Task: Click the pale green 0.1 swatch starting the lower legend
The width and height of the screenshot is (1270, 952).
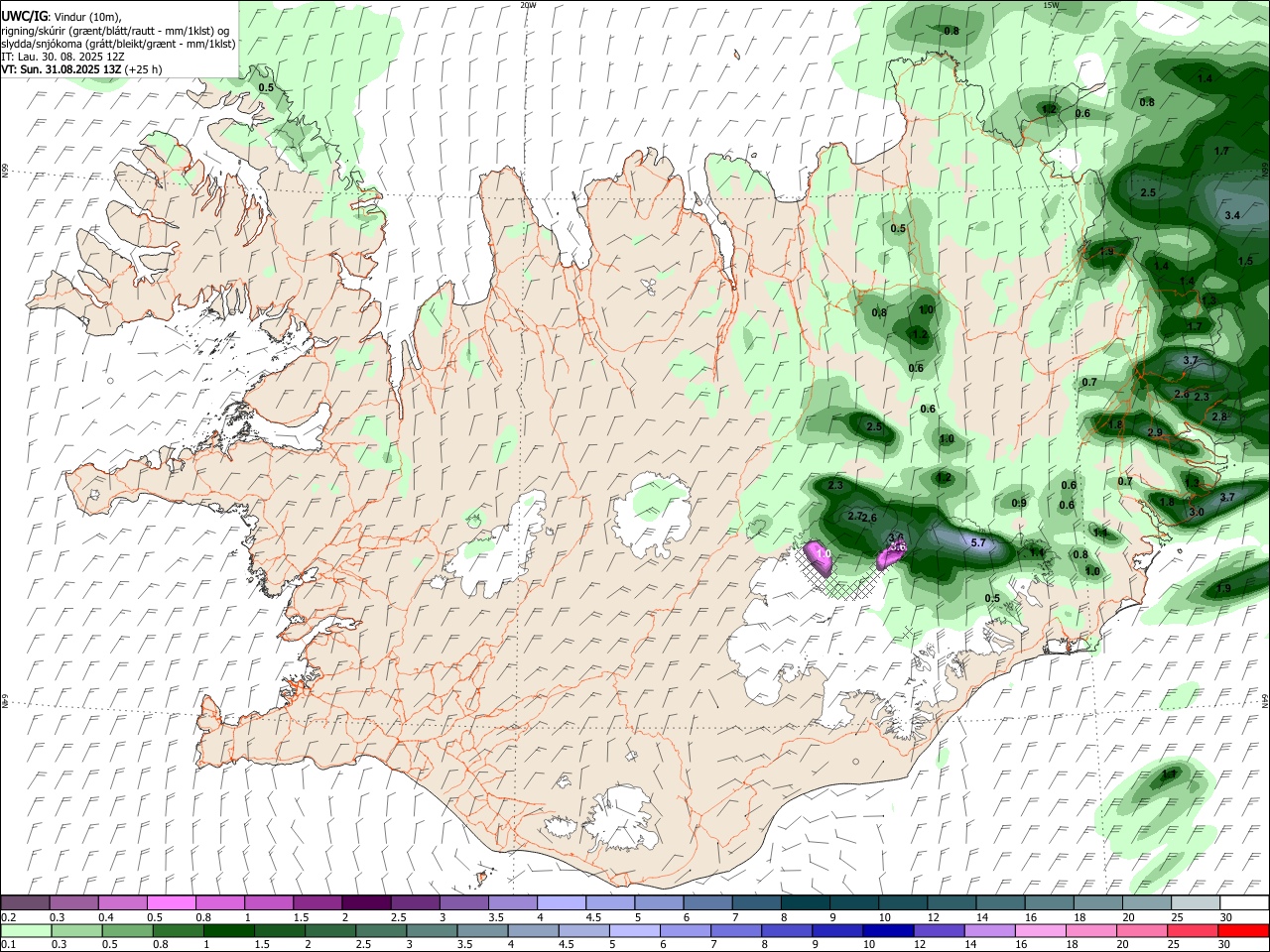Action: point(26,930)
